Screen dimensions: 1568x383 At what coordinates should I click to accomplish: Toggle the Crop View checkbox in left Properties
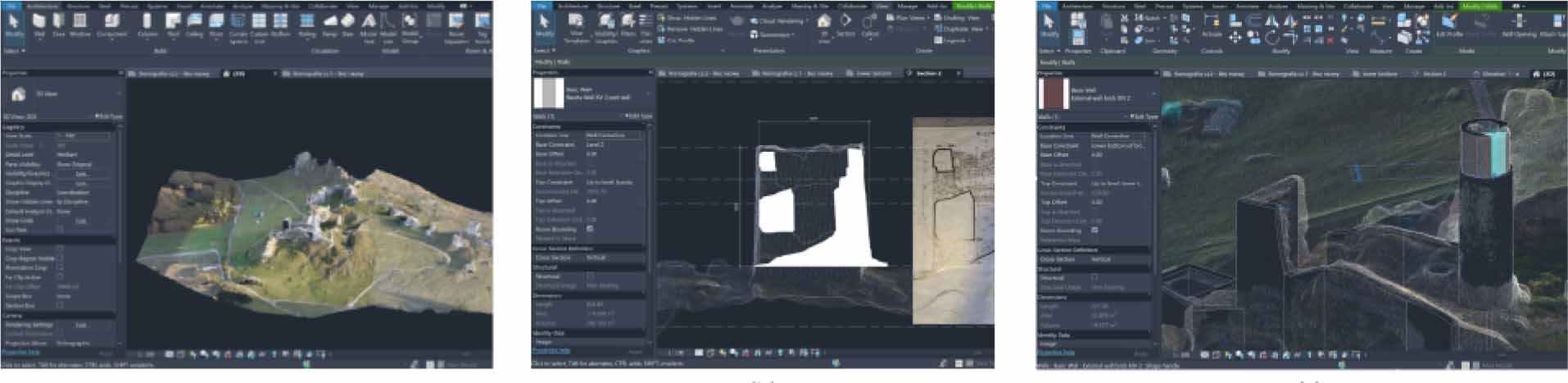point(60,248)
